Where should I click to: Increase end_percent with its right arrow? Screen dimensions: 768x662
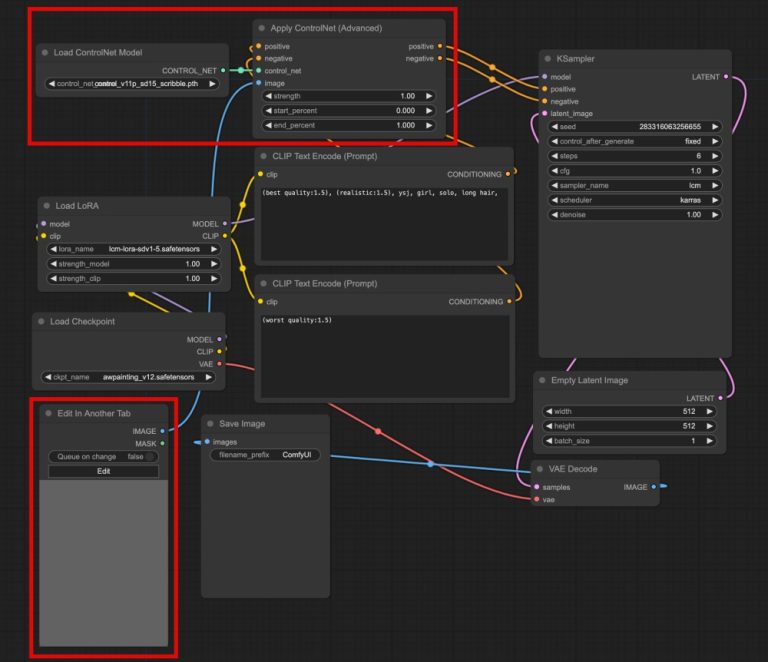click(x=429, y=125)
